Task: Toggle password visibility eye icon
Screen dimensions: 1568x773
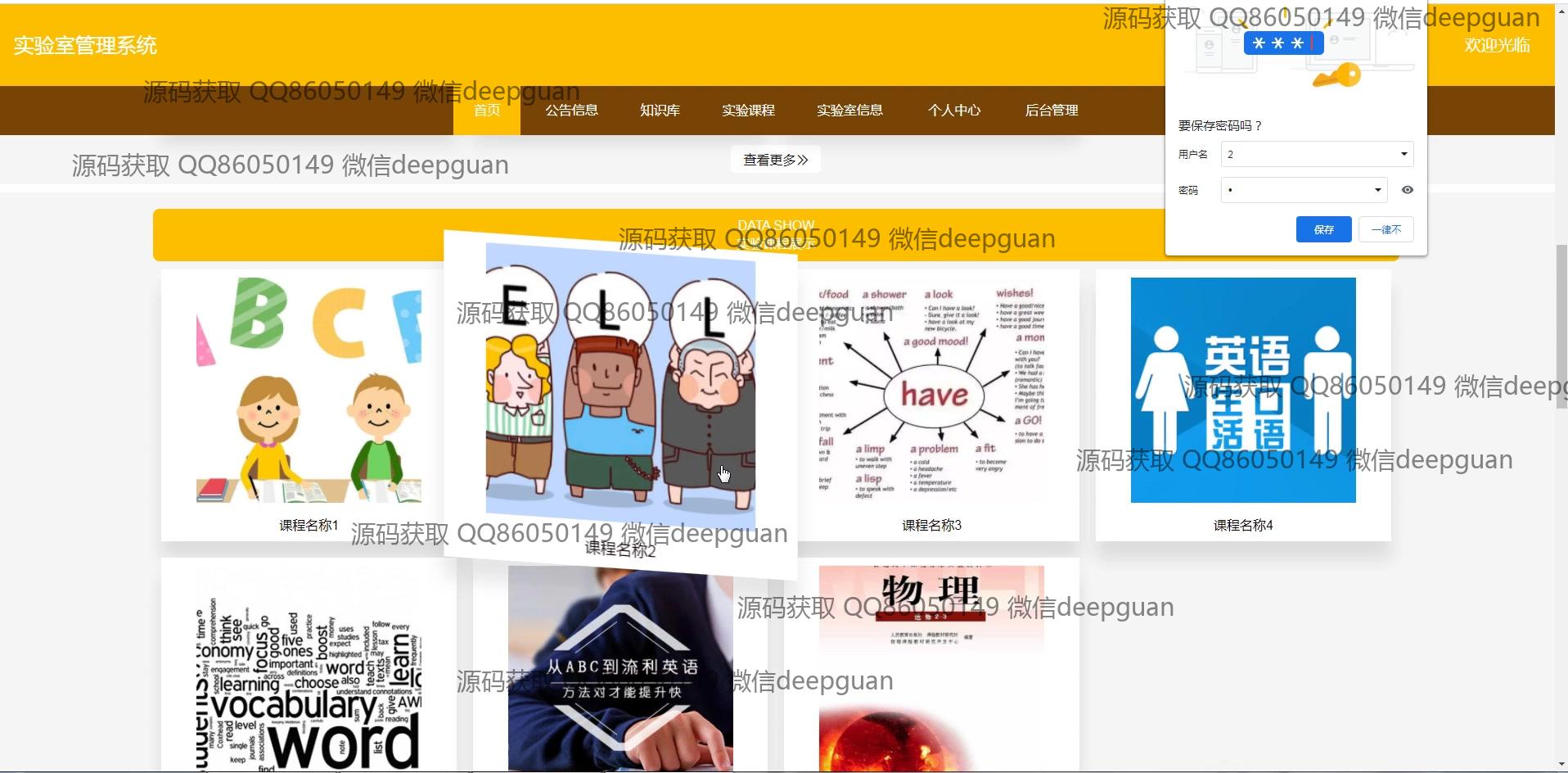Action: (x=1408, y=190)
